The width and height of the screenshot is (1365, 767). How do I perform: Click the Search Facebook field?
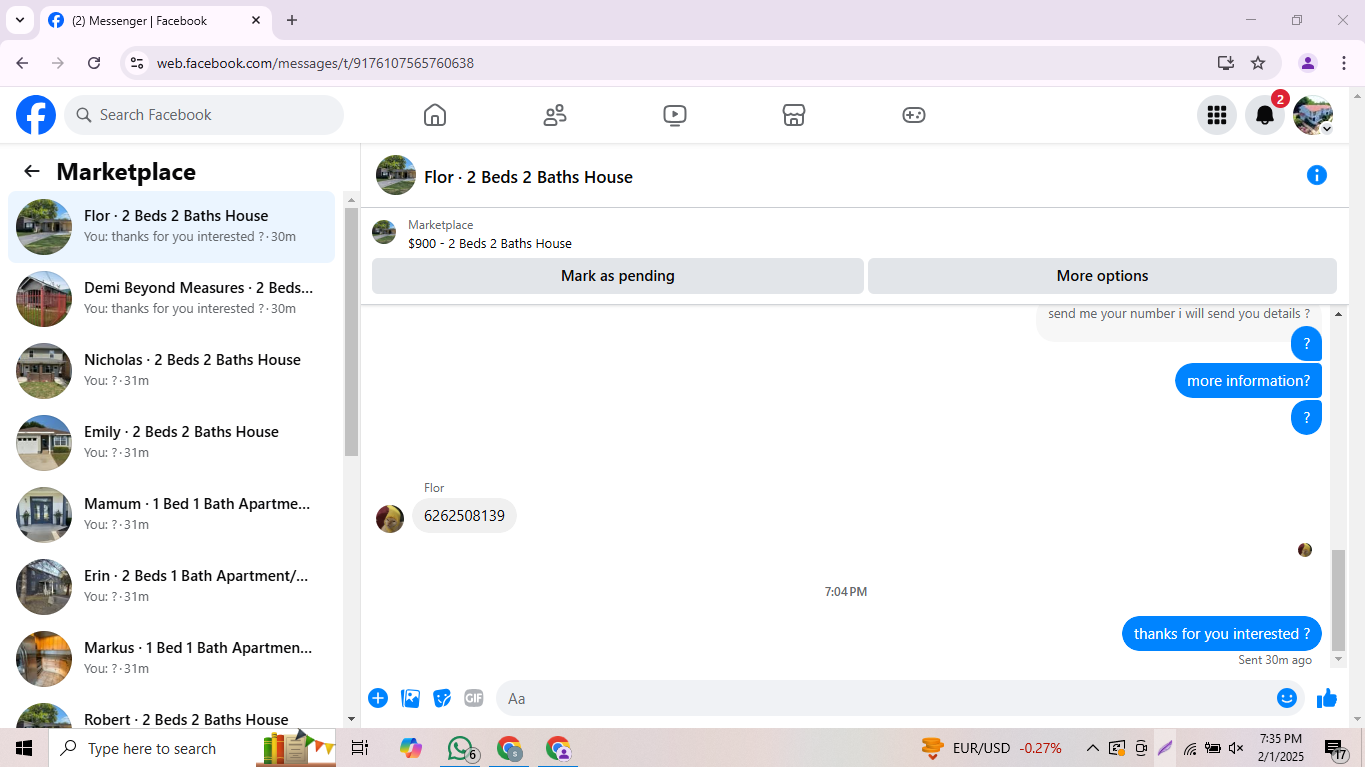pos(204,115)
